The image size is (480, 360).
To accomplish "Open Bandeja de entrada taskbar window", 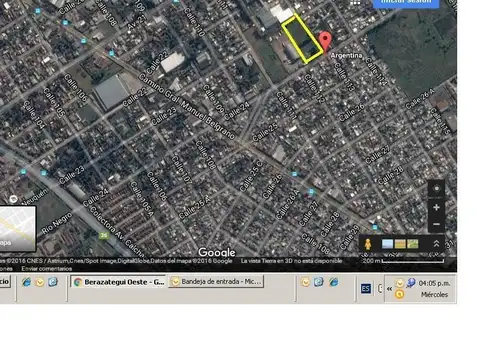I will pyautogui.click(x=216, y=282).
